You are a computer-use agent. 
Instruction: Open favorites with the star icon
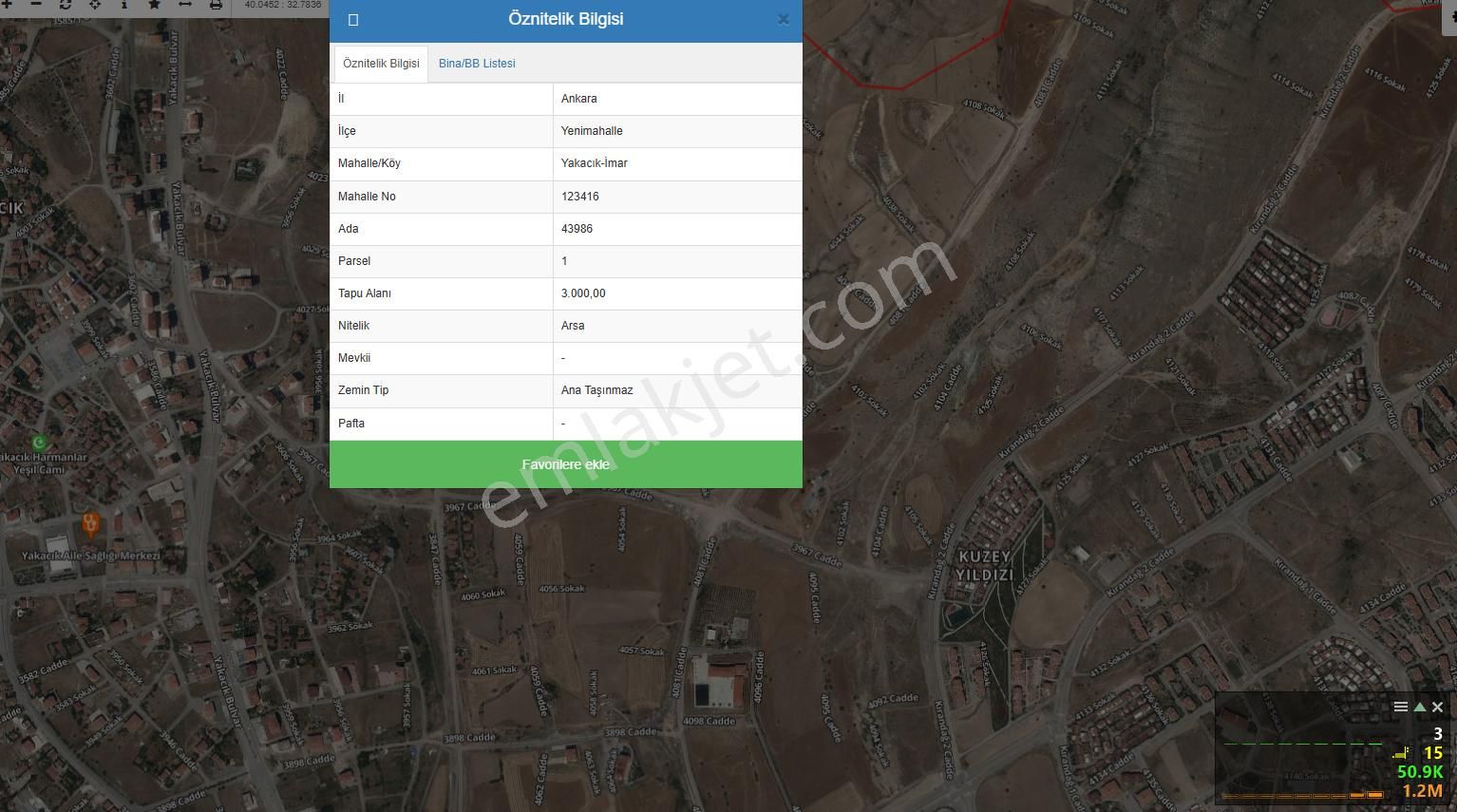pos(155,4)
